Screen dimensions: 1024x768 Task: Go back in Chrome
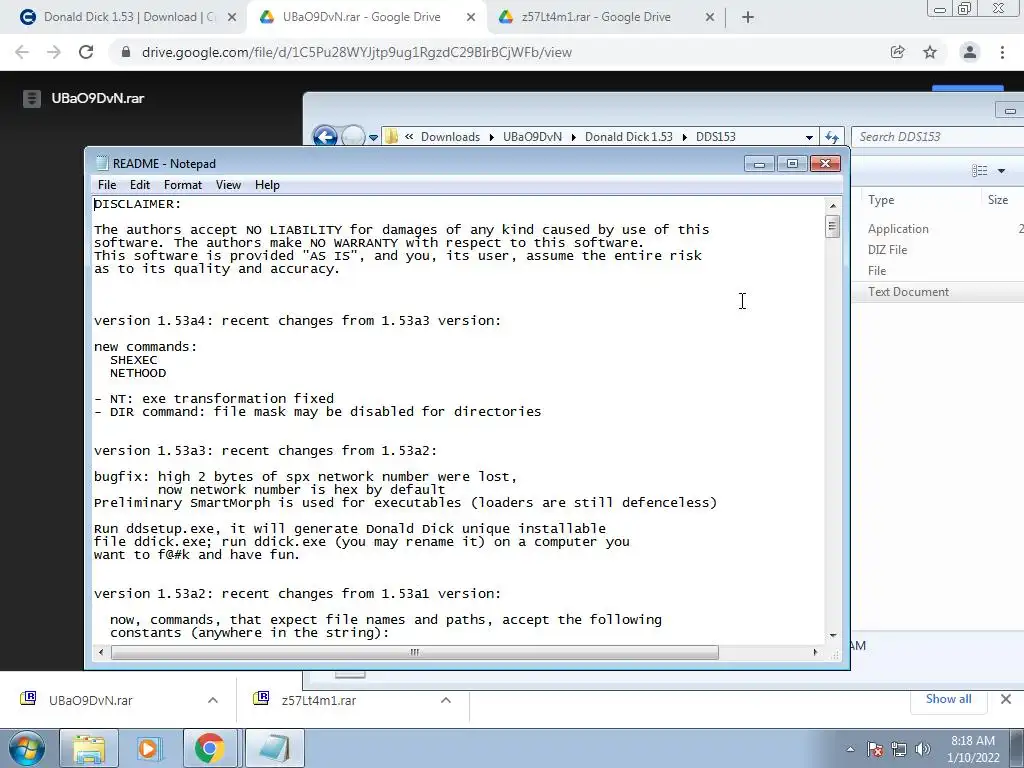coord(22,52)
